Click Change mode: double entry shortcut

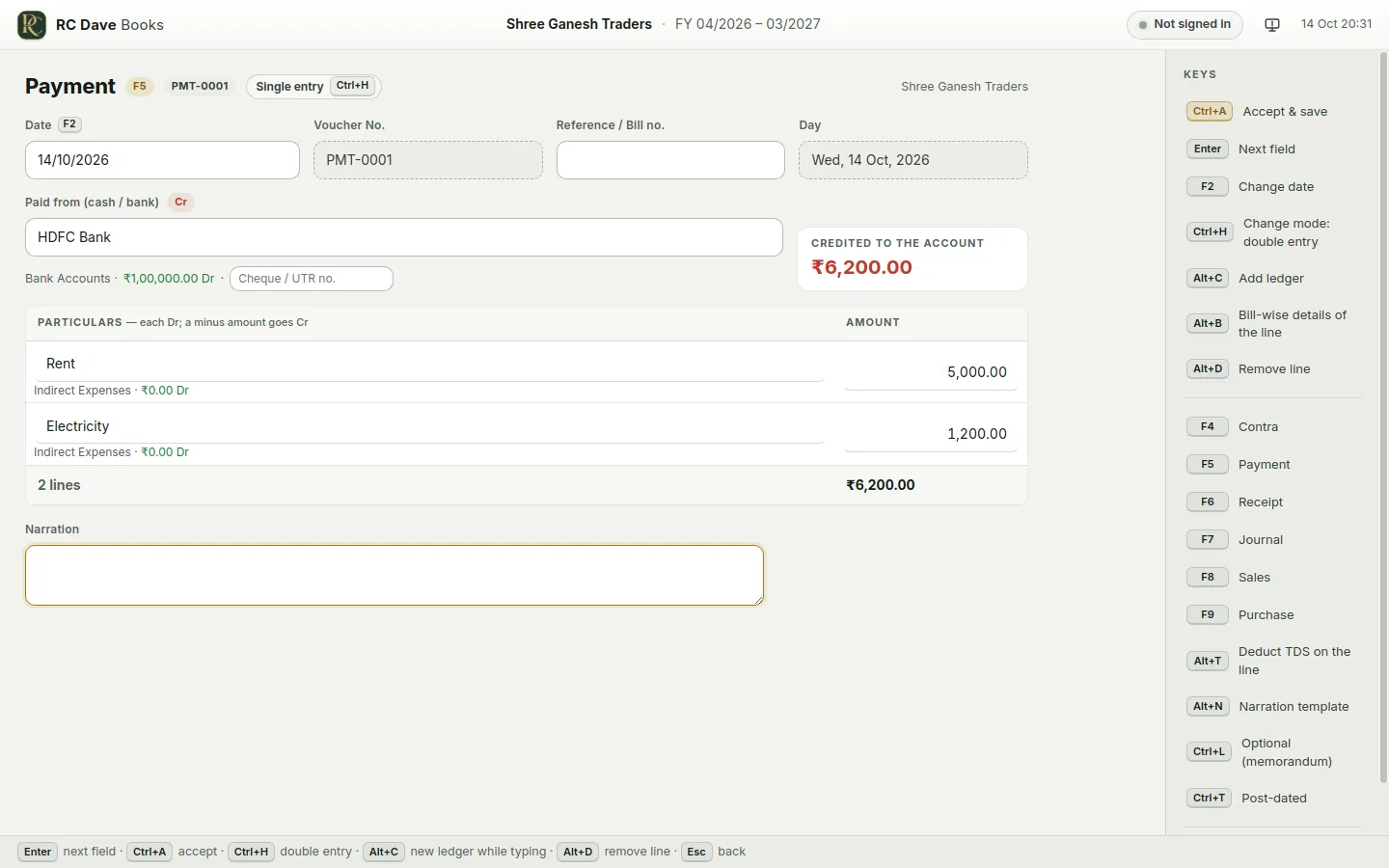1272,232
